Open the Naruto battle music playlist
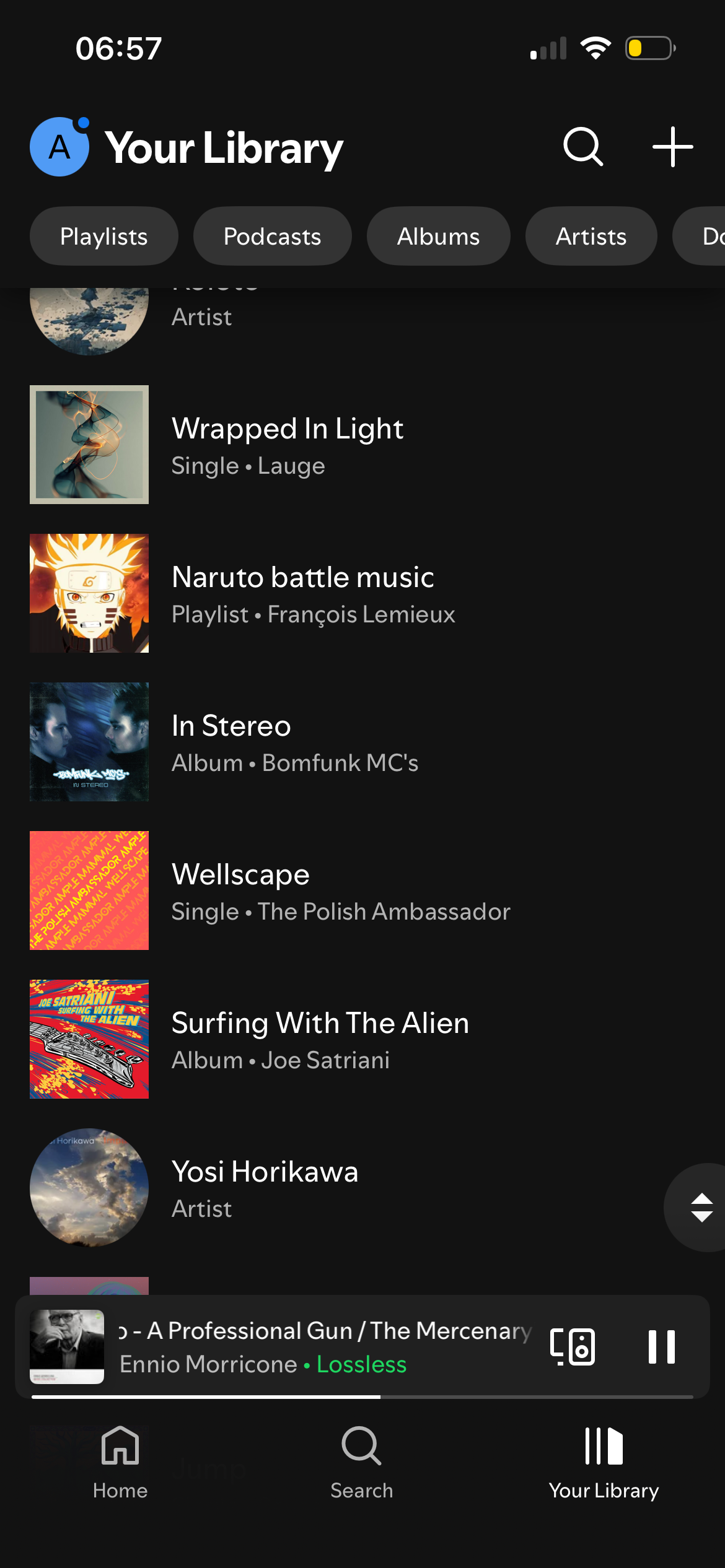The height and width of the screenshot is (1568, 725). (362, 593)
